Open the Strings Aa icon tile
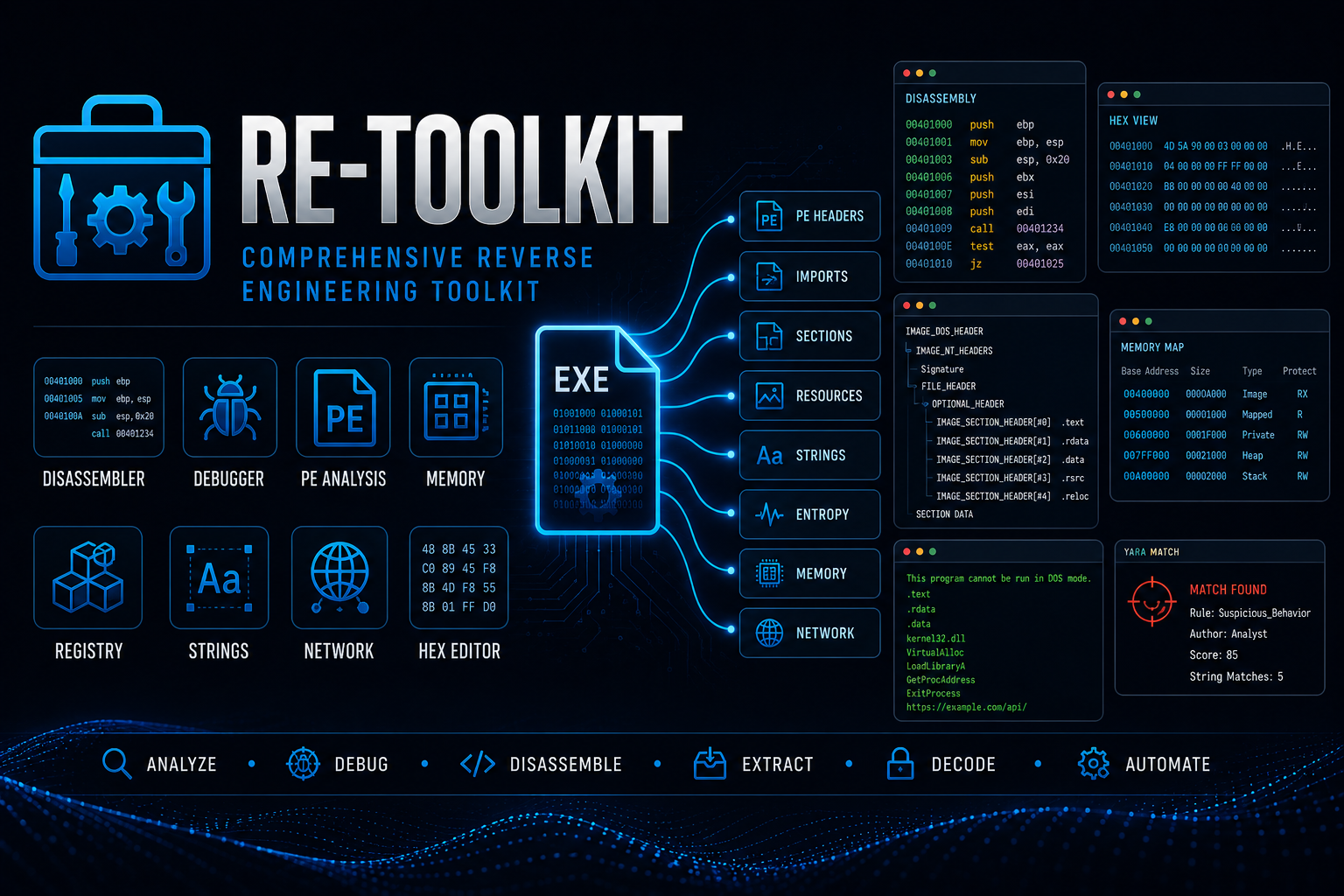 pos(219,577)
